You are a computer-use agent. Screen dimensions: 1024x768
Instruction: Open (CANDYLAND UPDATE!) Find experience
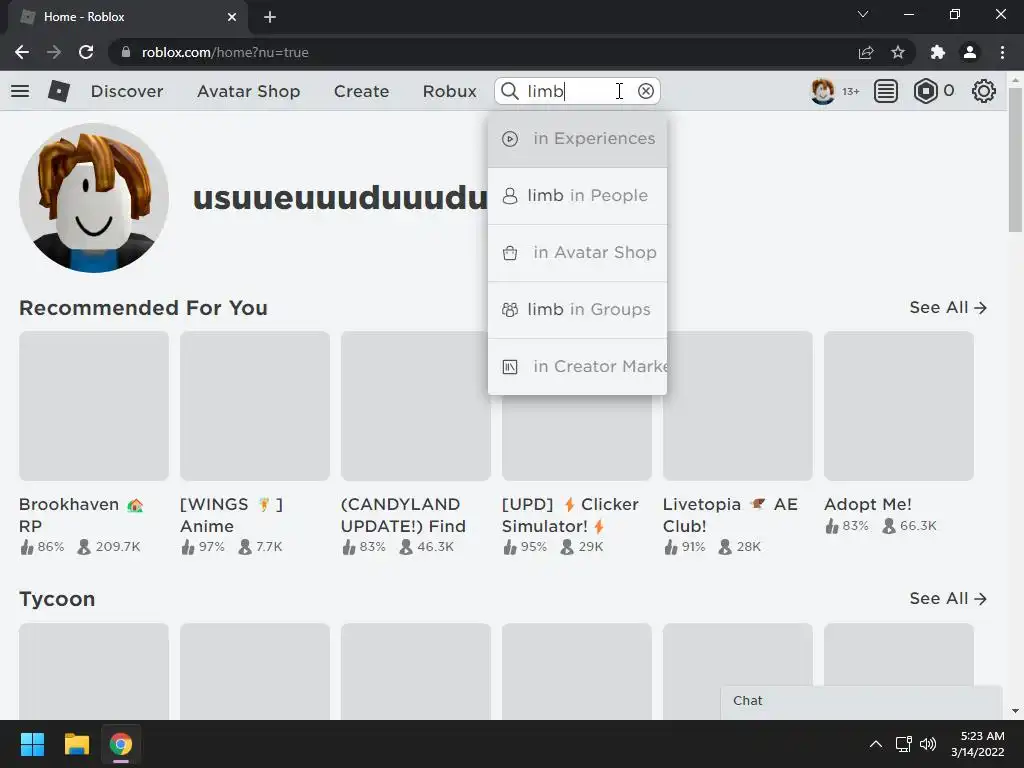(415, 406)
